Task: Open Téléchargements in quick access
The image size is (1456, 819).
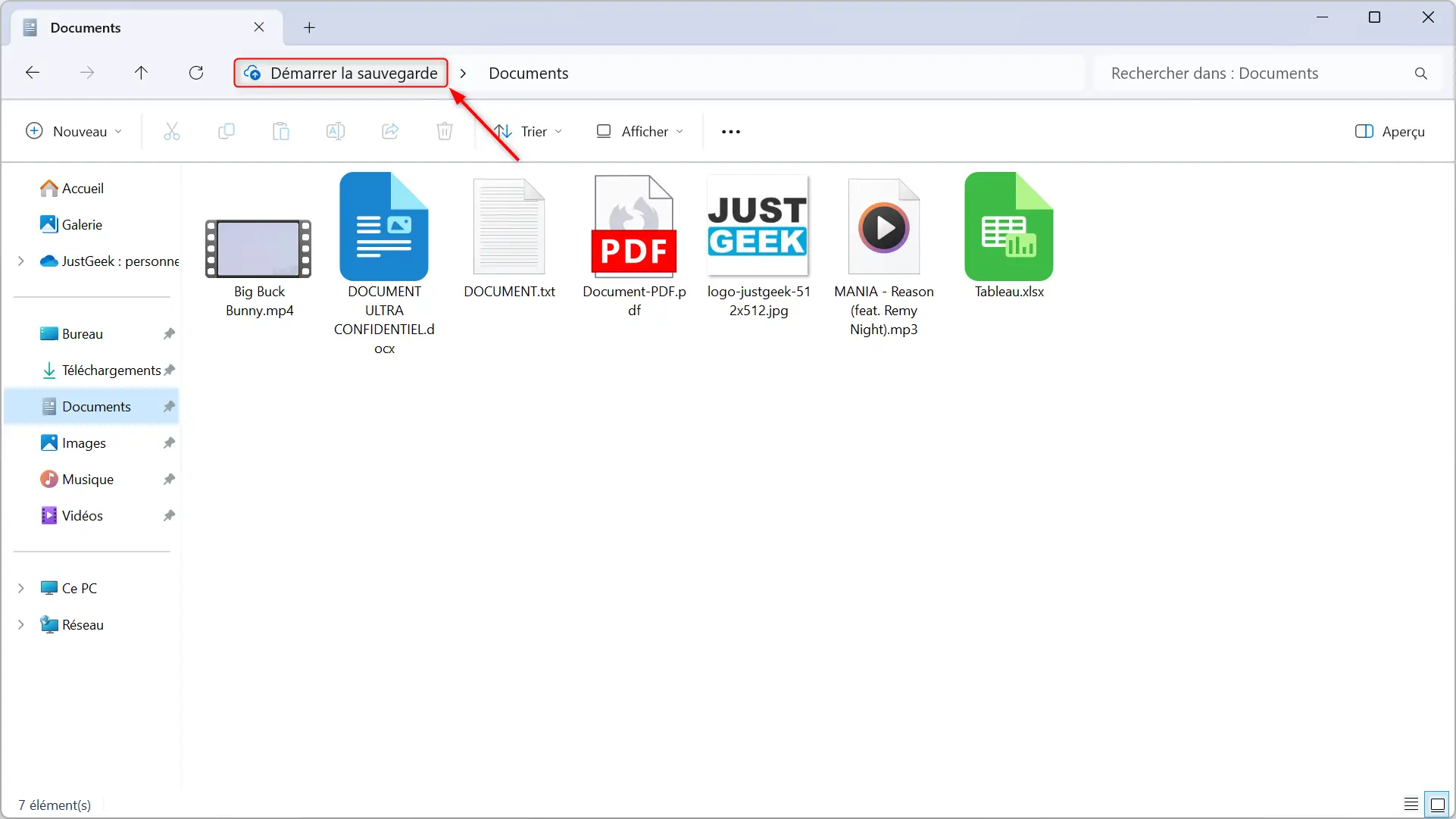Action: [x=101, y=370]
